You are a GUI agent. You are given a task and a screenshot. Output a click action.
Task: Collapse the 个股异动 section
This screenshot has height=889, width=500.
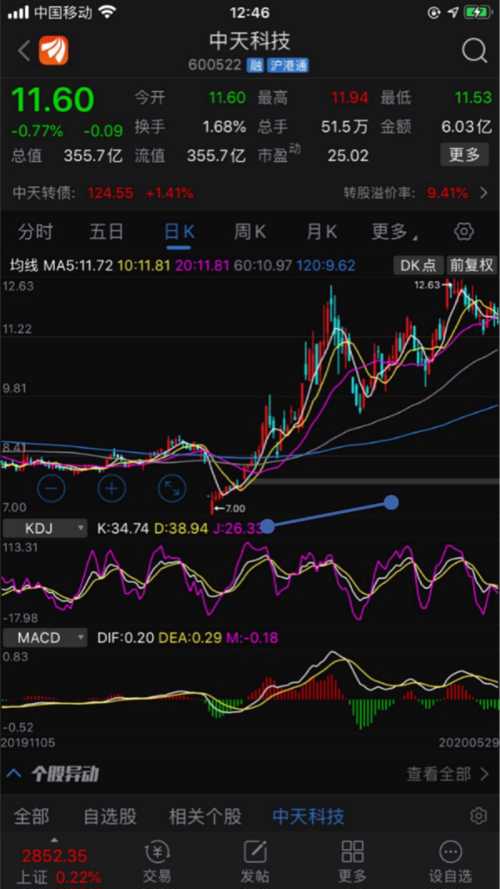pos(15,773)
